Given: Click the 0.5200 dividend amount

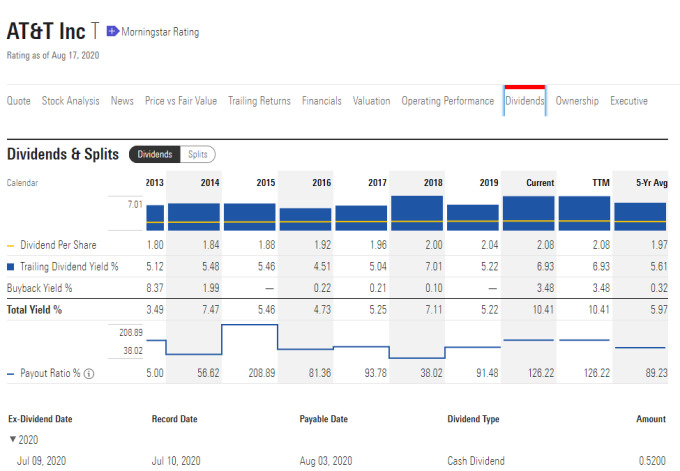Looking at the screenshot, I should click(x=652, y=461).
